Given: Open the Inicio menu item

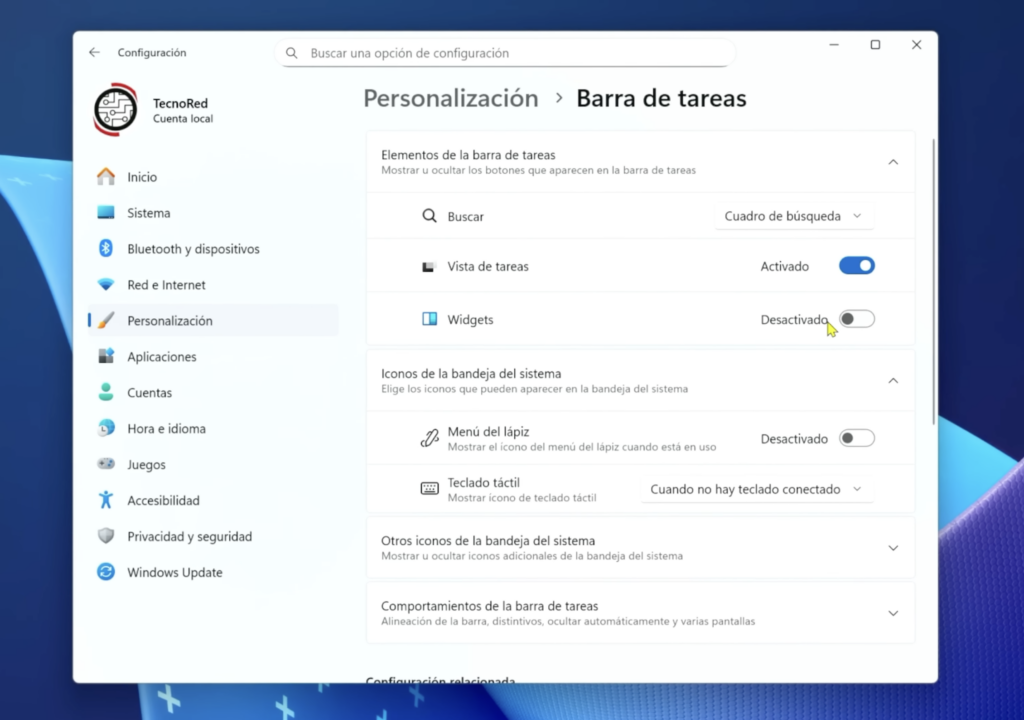Looking at the screenshot, I should (x=214, y=176).
